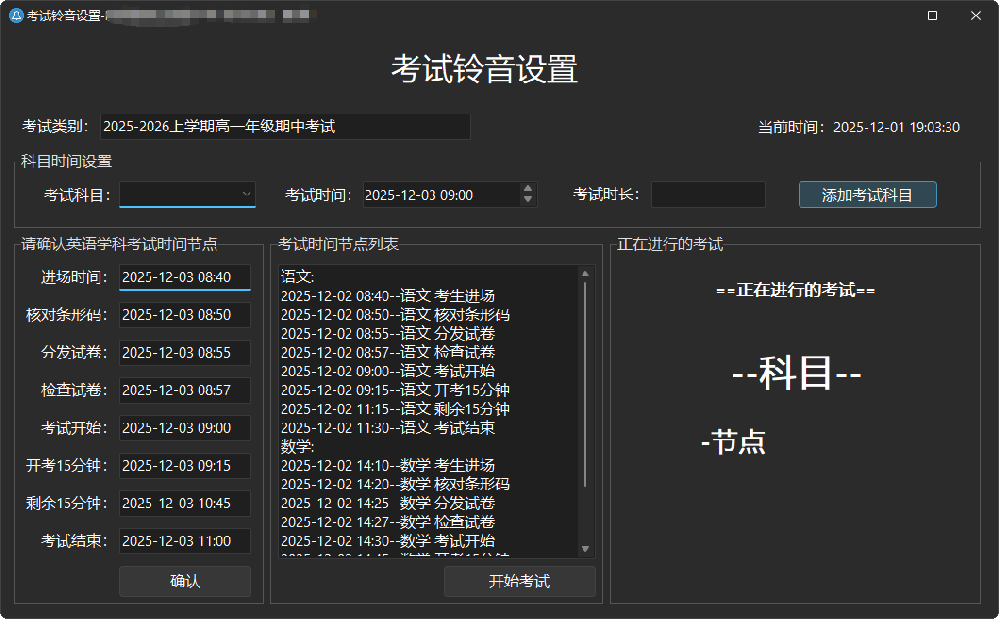This screenshot has width=1000, height=619.
Task: Edit the 剩余15分钟 remaining-time field
Action: click(x=184, y=503)
